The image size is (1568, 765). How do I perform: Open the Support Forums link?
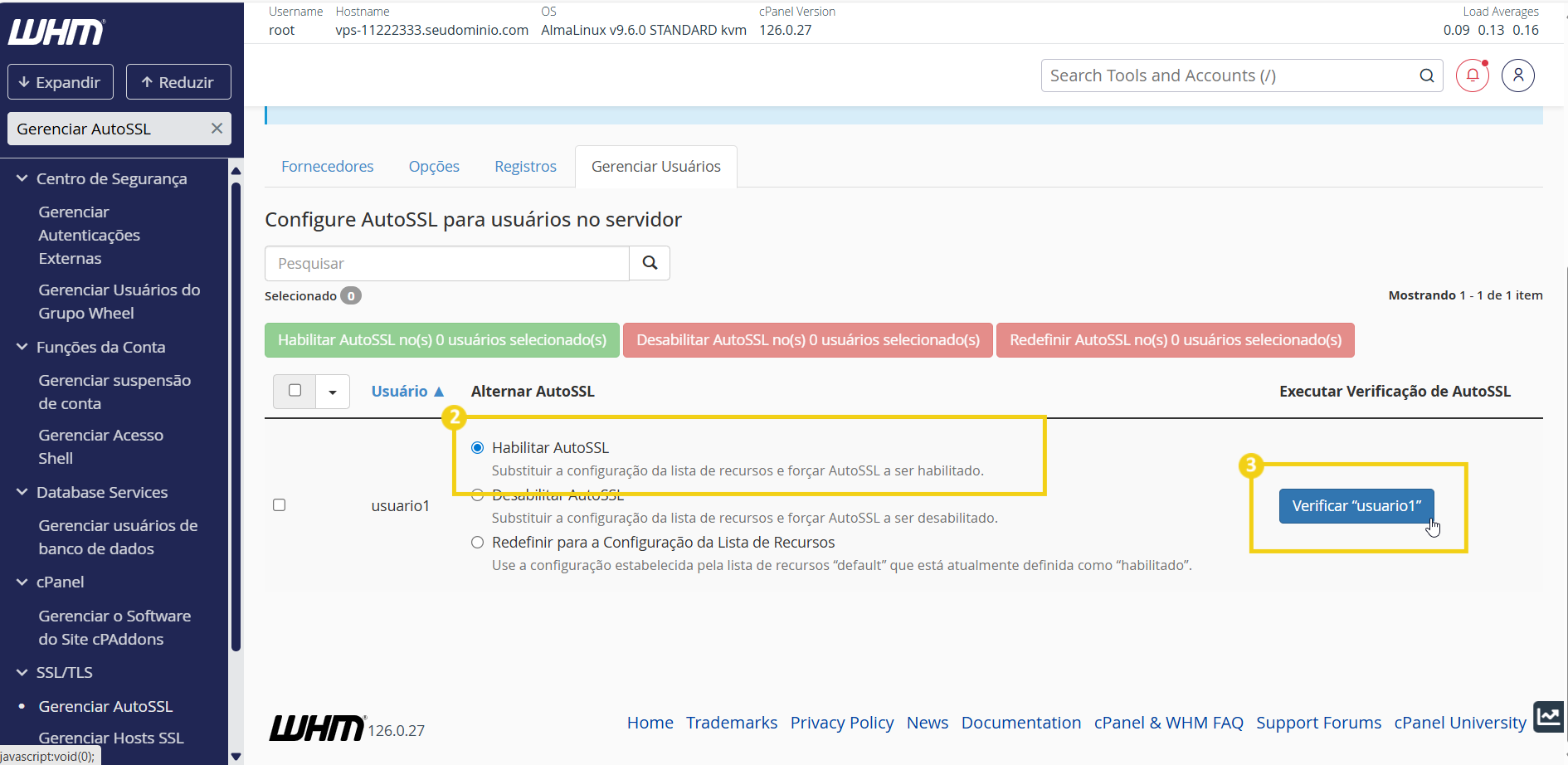1319,723
